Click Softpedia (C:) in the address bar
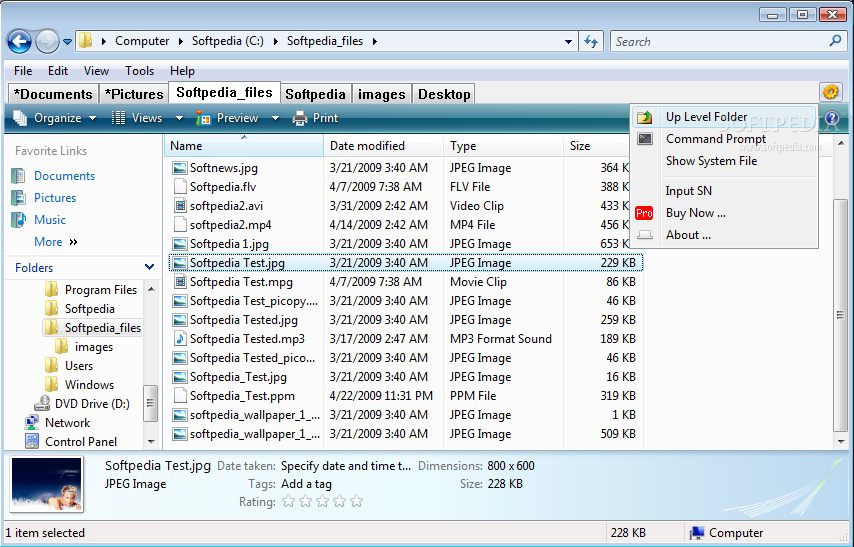 tap(228, 41)
